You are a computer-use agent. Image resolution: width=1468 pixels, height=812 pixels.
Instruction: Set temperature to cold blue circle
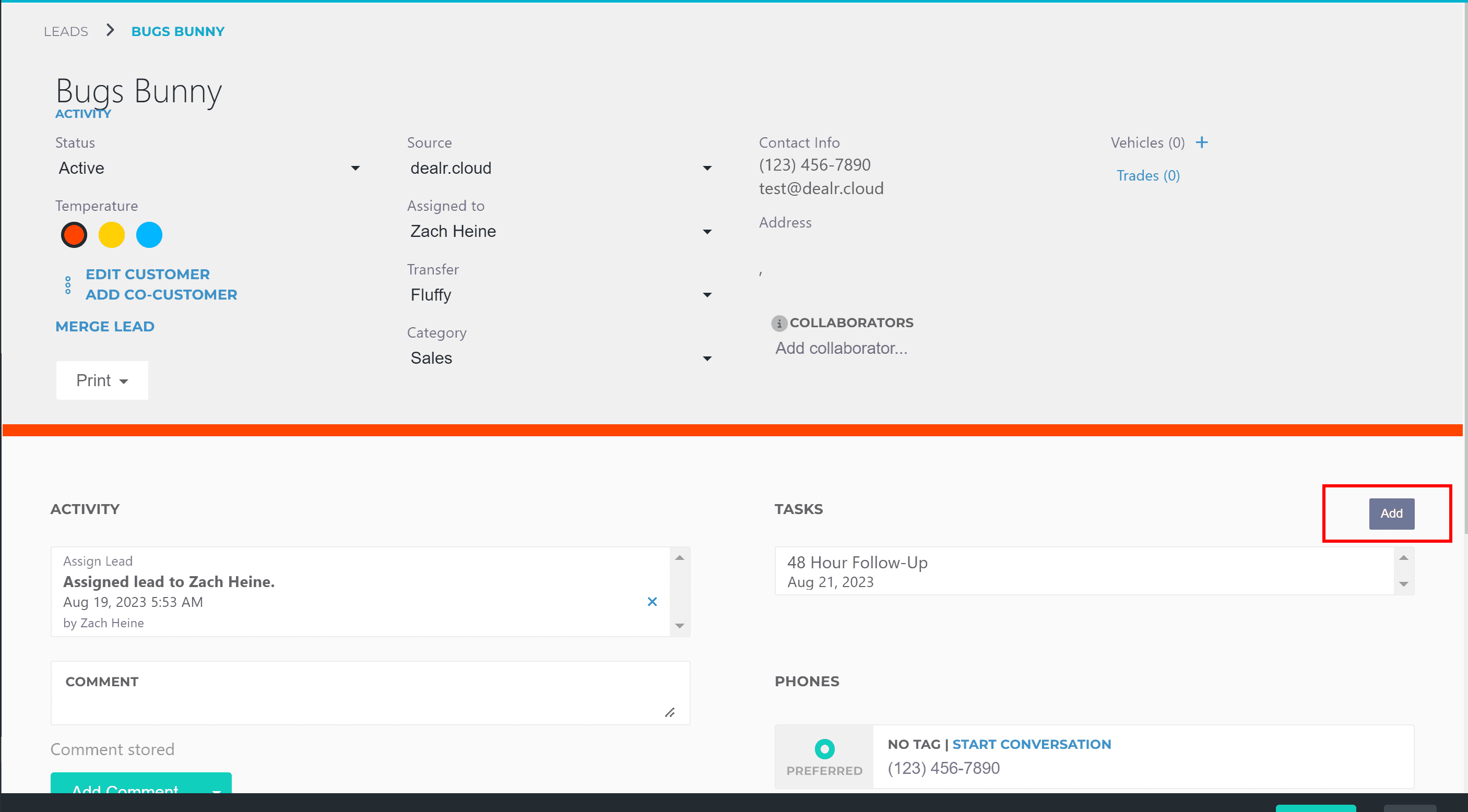(x=149, y=235)
